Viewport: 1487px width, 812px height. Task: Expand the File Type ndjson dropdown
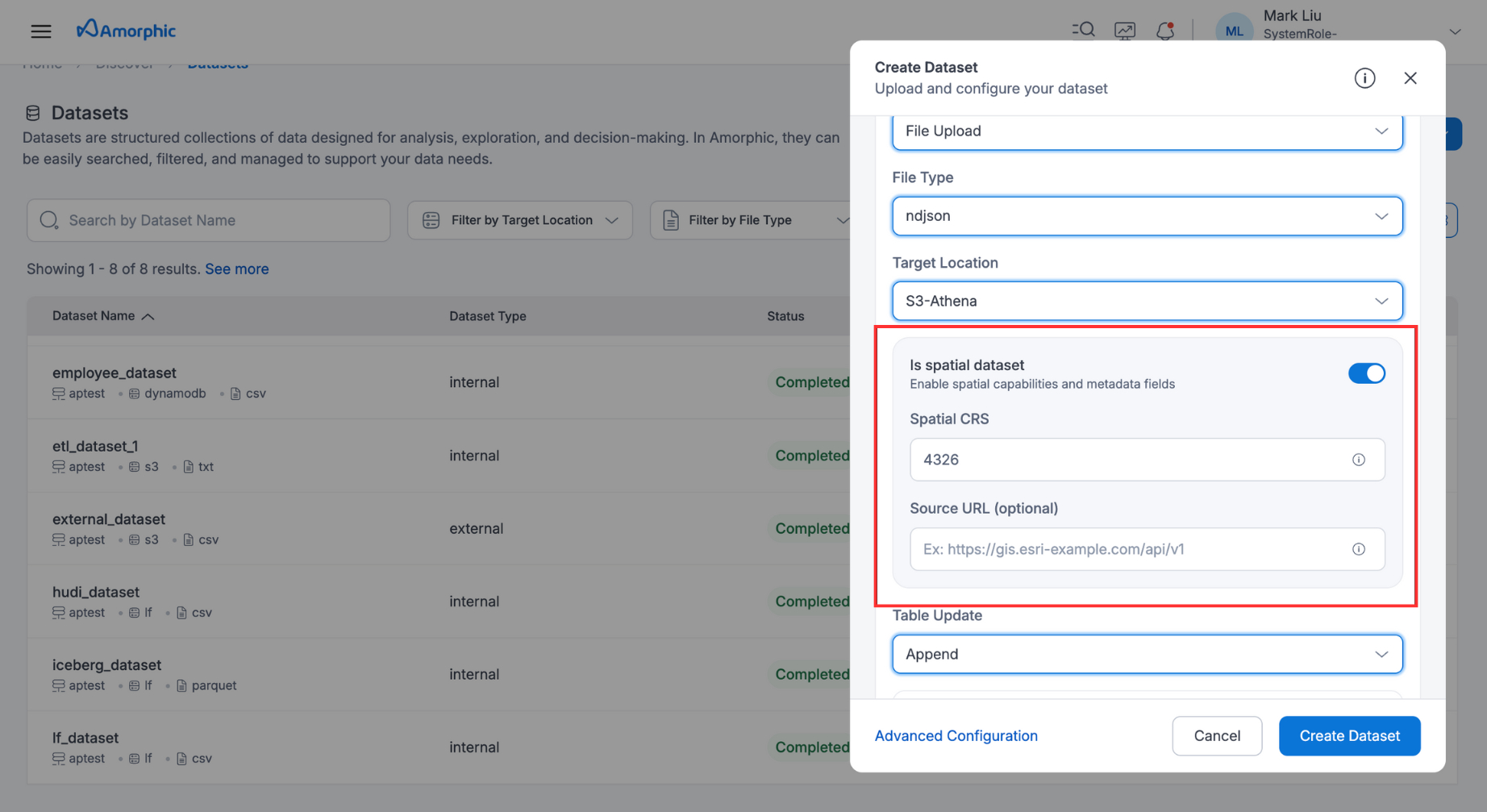(x=1147, y=216)
